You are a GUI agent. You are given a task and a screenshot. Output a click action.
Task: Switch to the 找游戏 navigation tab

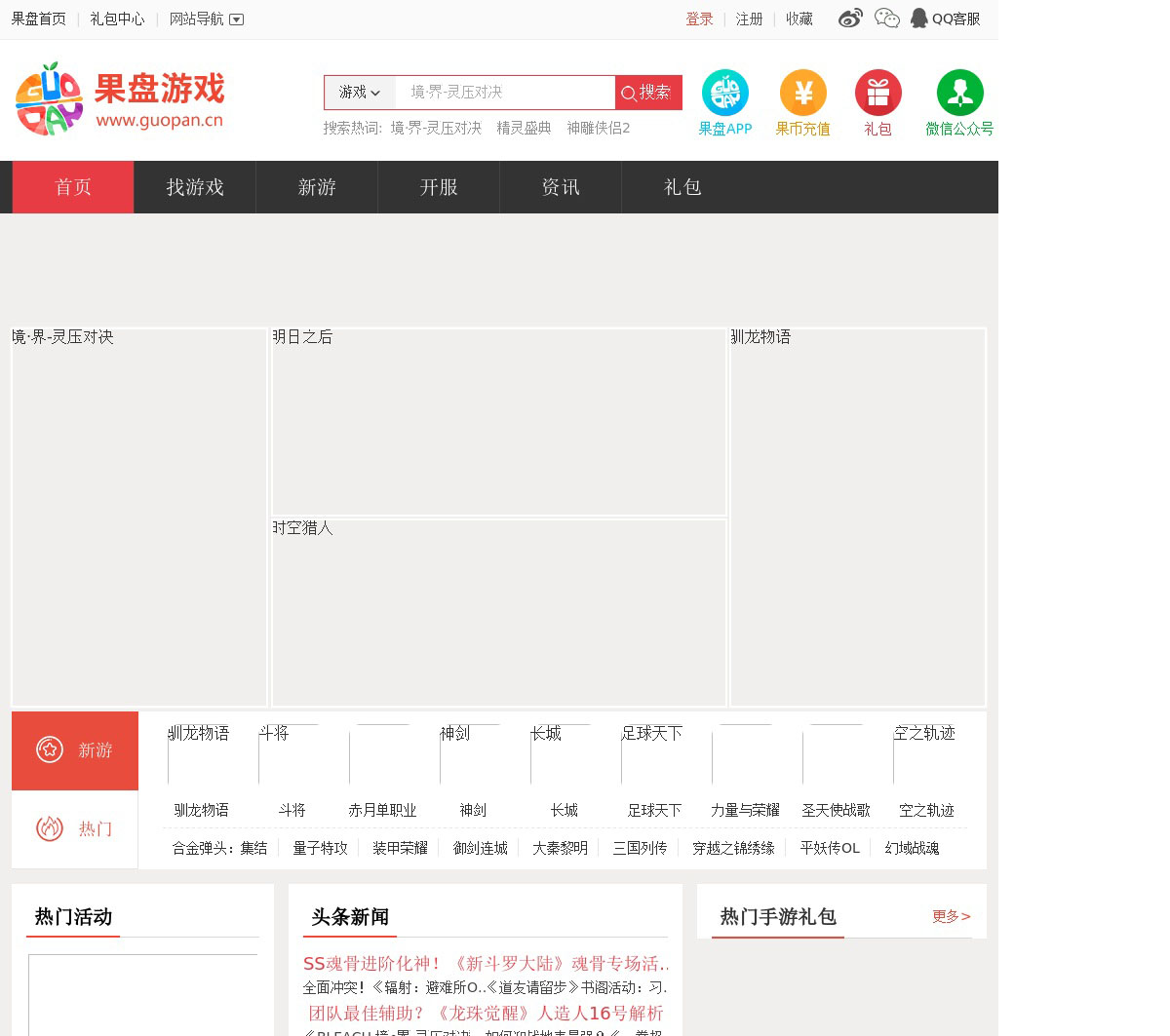(195, 187)
